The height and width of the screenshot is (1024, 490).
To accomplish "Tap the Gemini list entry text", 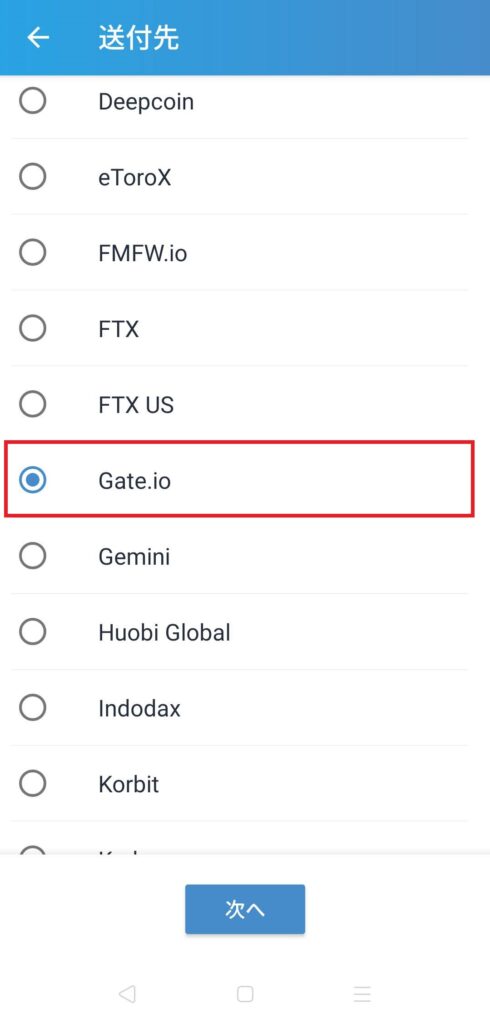I will 134,556.
